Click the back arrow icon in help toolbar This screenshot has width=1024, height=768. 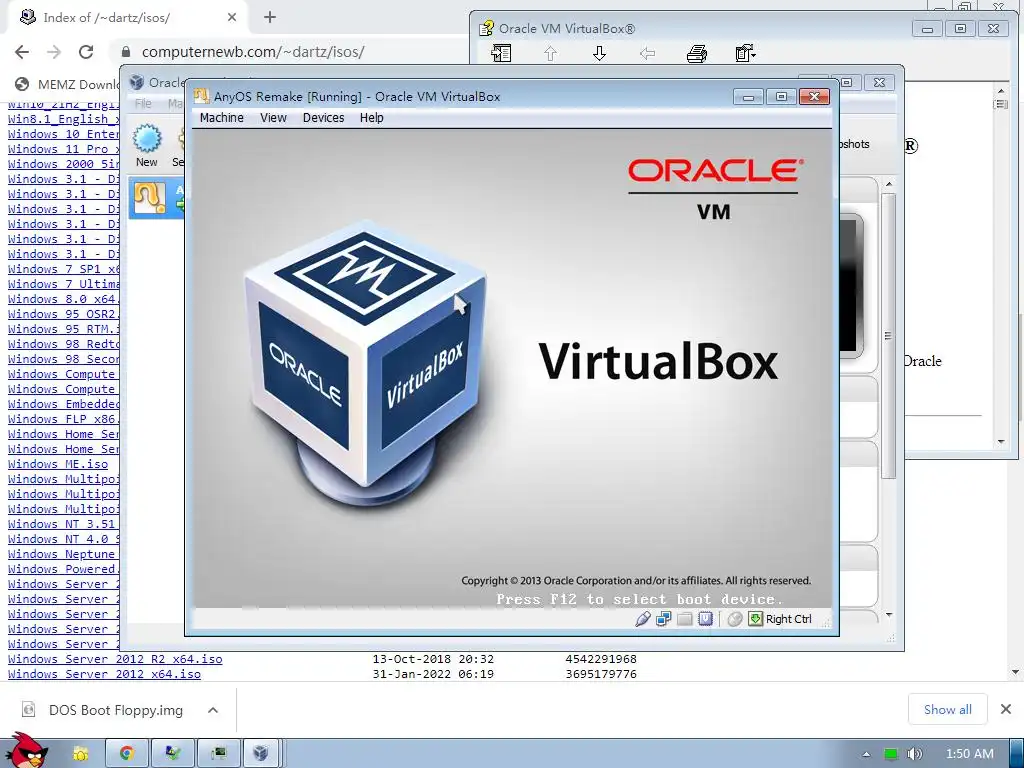click(x=647, y=54)
